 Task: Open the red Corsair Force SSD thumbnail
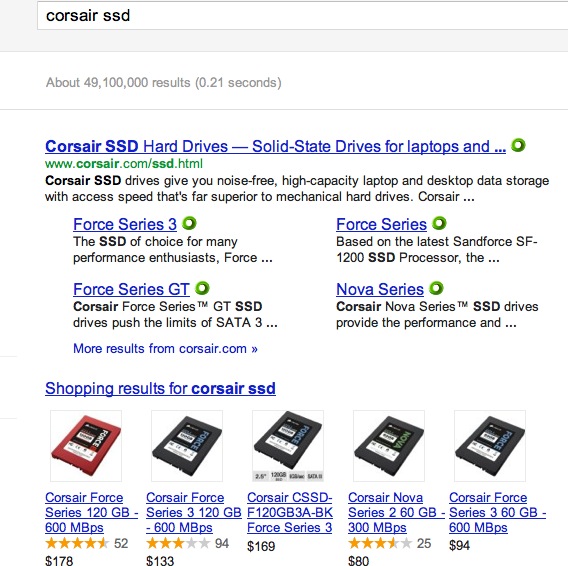point(86,446)
